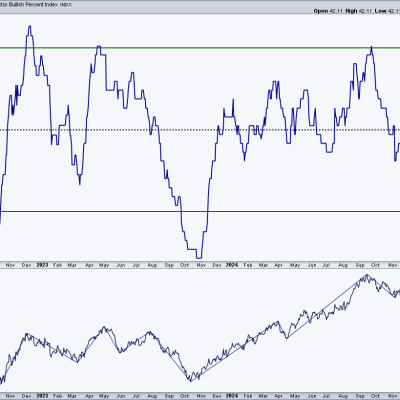Click the red oversold threshold line
The image size is (400, 400).
coord(200,211)
